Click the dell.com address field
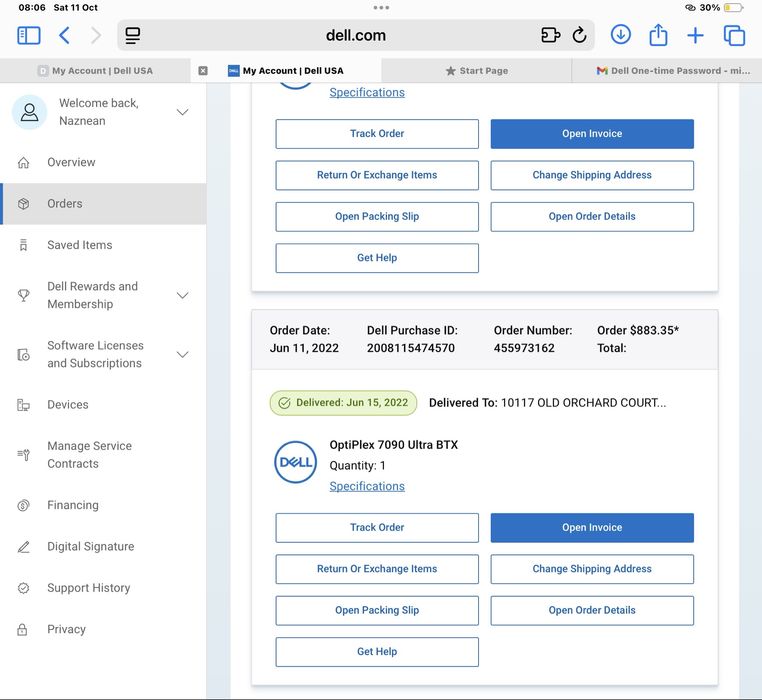Screen dimensions: 762x700 tap(356, 35)
